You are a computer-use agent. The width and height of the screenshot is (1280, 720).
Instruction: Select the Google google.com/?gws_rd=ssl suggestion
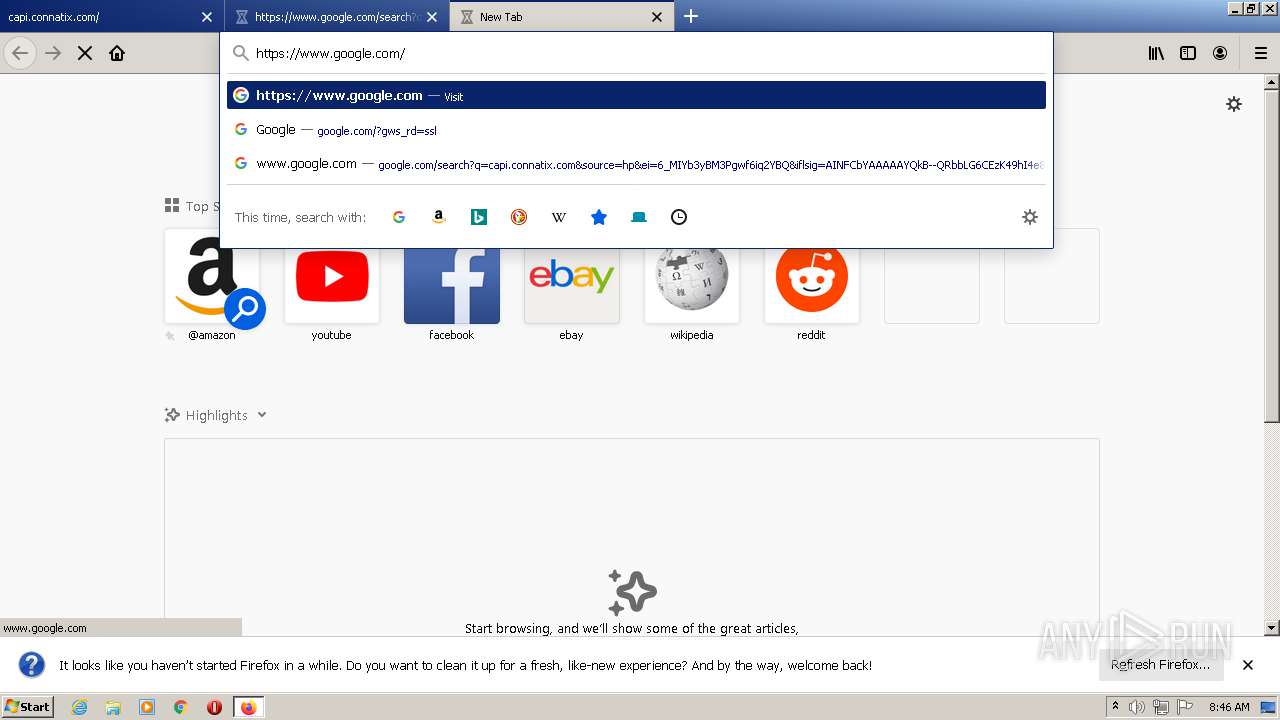636,130
